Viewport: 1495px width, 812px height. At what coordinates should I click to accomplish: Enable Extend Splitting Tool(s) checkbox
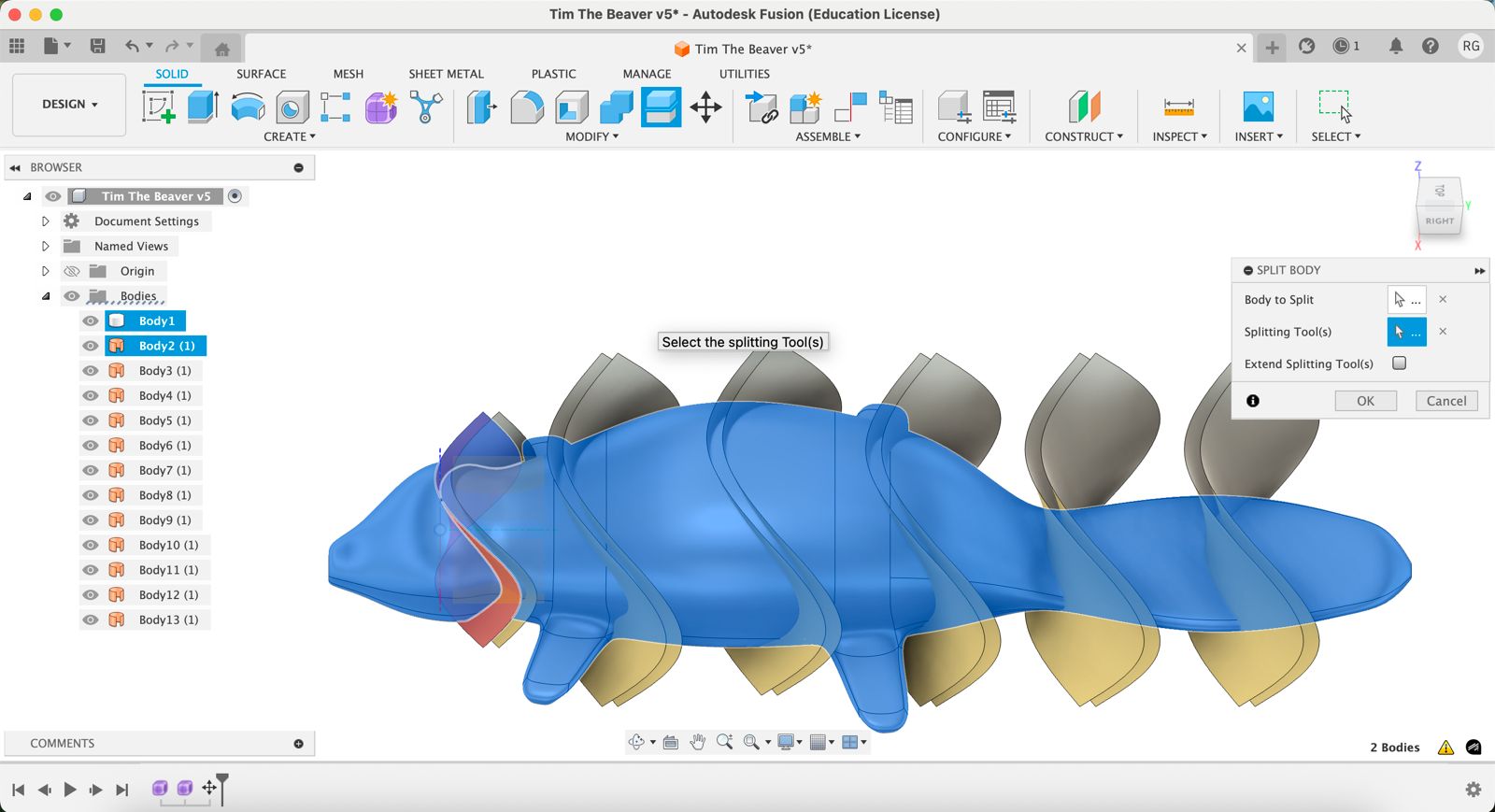[x=1399, y=363]
